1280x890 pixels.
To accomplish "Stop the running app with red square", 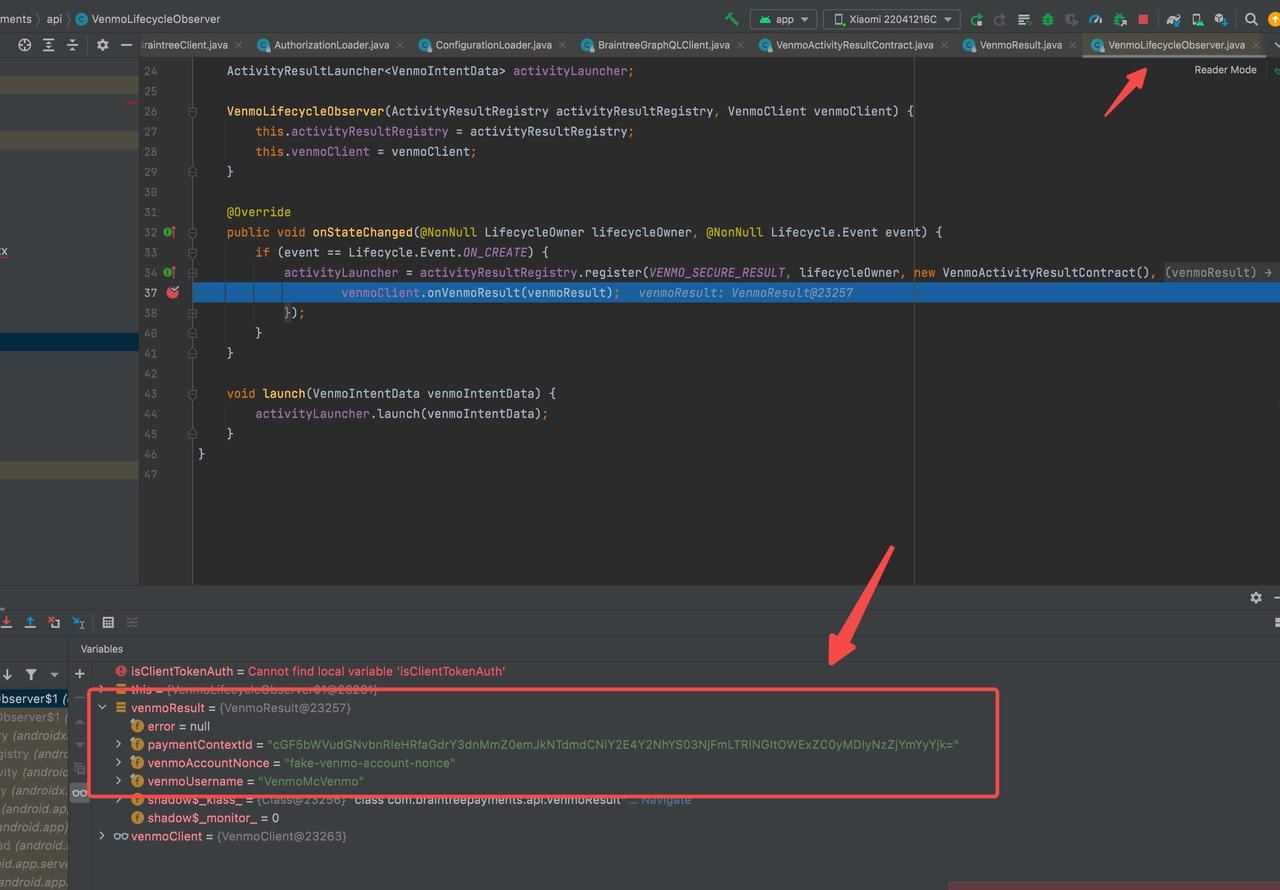I will (1143, 19).
